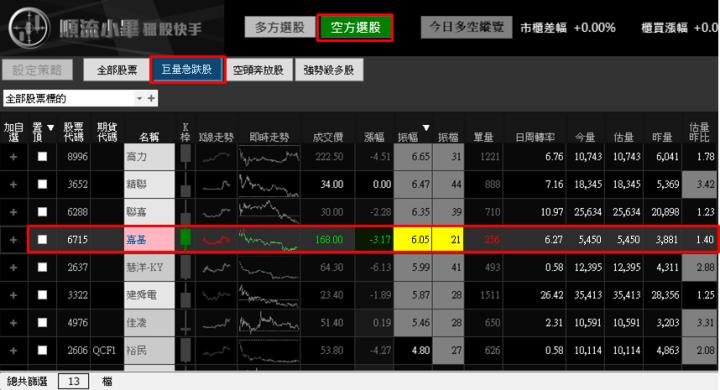
Task: Pin stock 2637 with its checkbox
Action: click(42, 267)
